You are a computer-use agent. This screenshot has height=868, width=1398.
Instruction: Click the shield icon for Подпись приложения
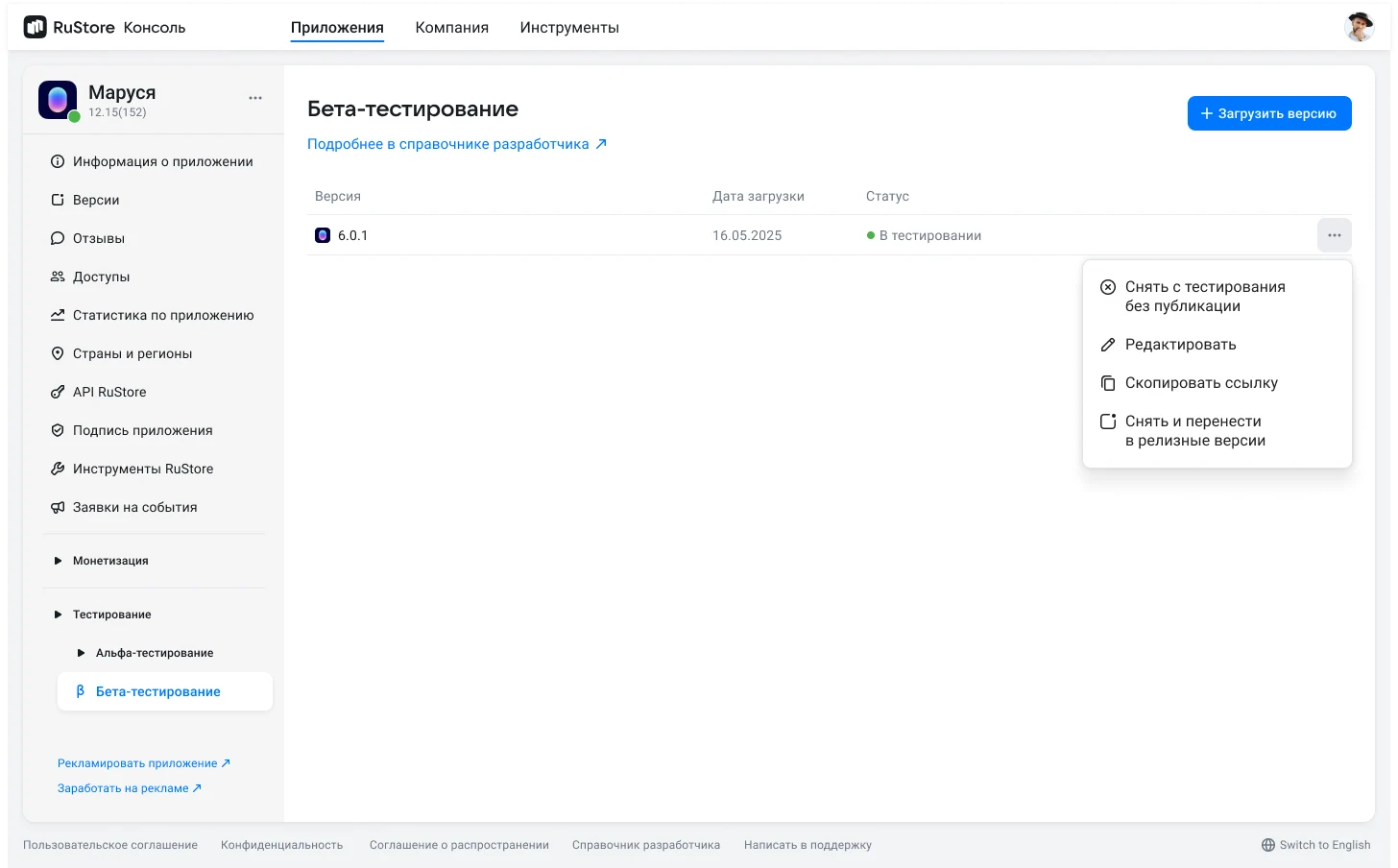pyautogui.click(x=58, y=430)
